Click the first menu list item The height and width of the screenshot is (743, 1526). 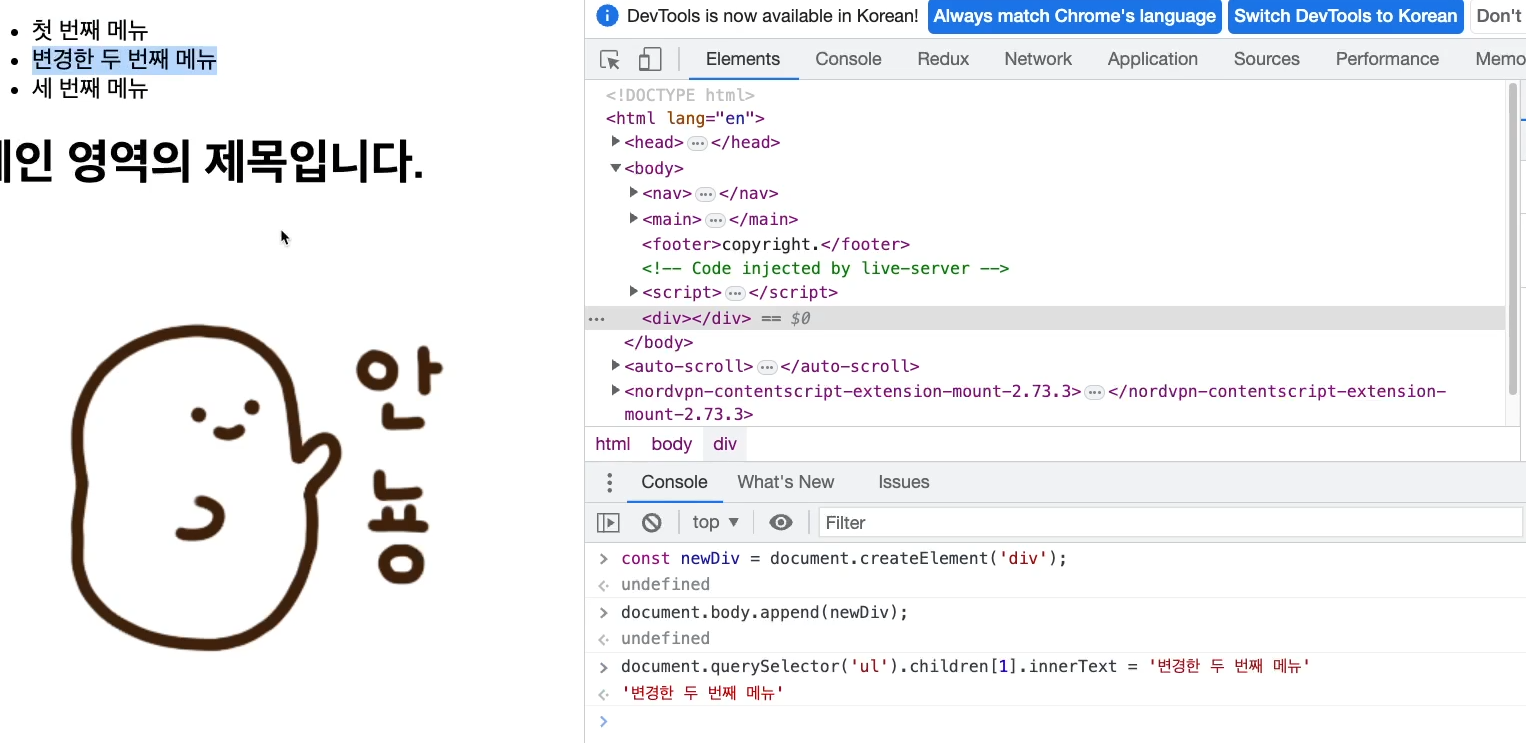pyautogui.click(x=90, y=31)
